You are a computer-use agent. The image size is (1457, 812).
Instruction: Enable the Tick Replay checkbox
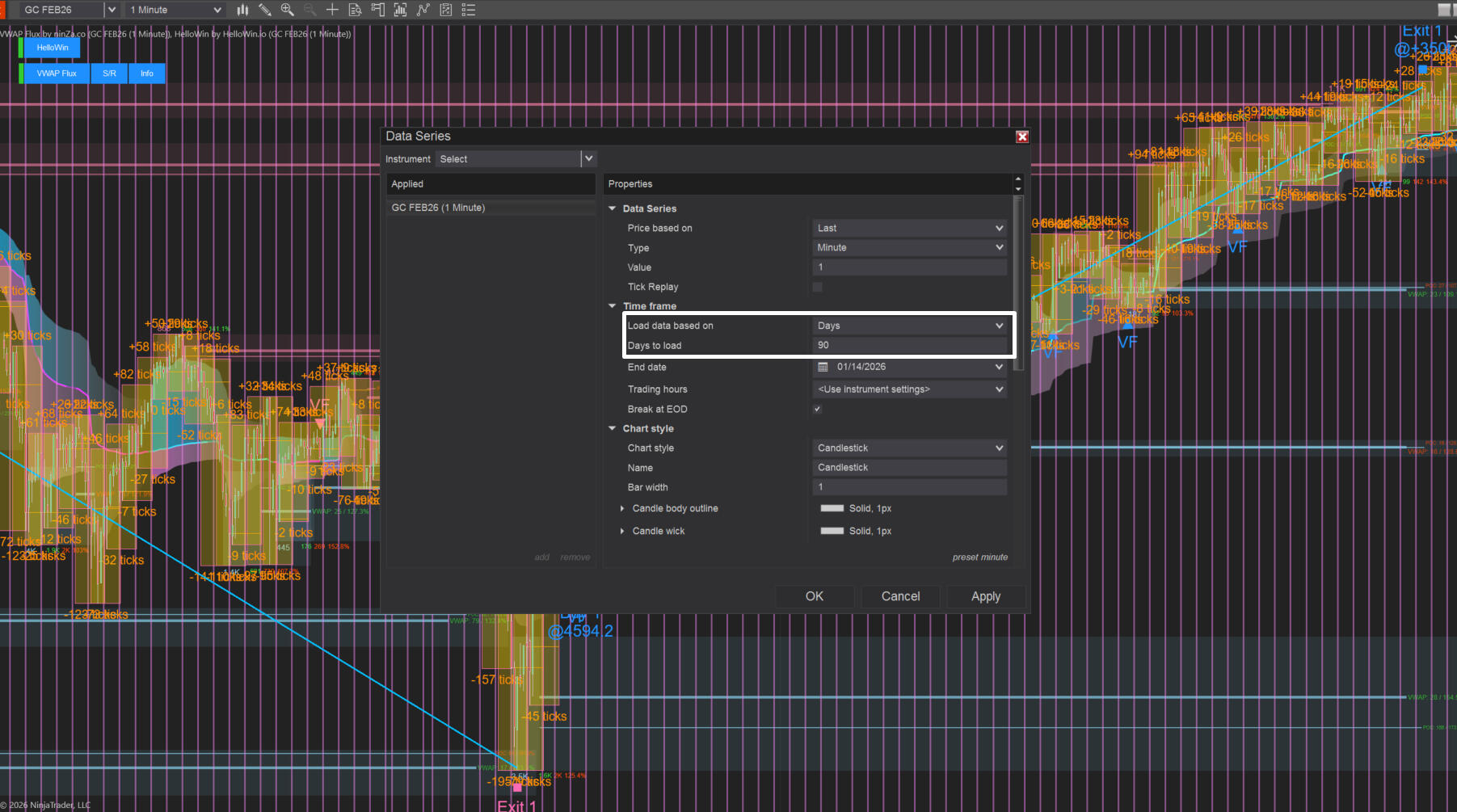tap(817, 287)
